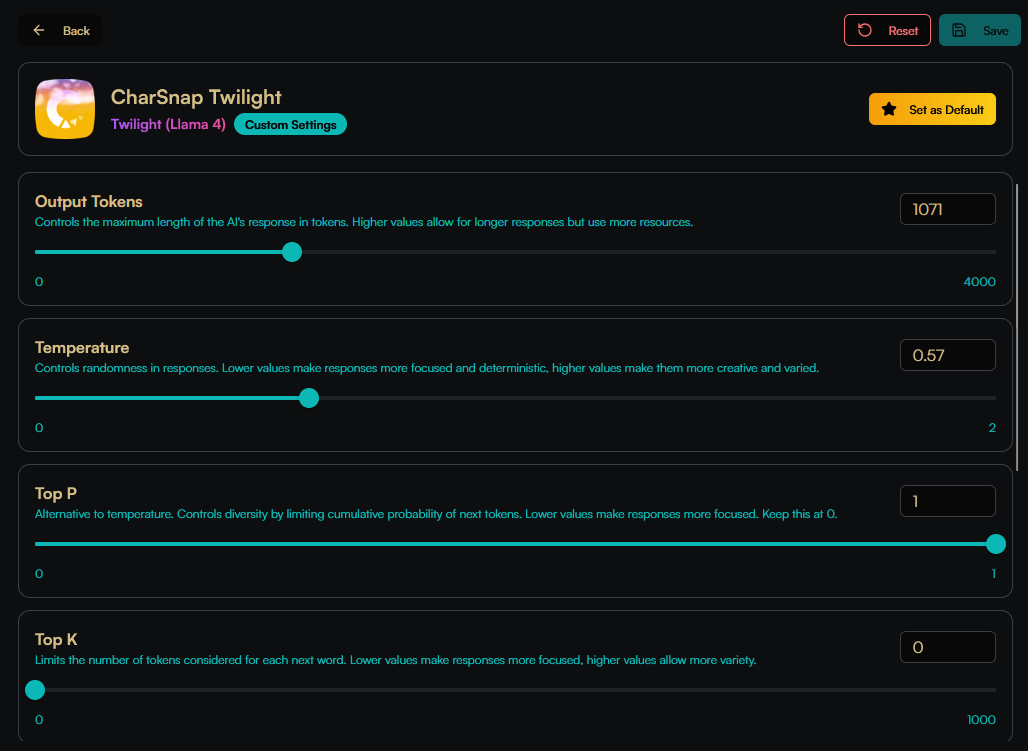
Task: Focus the Output Tokens value field
Action: [947, 209]
